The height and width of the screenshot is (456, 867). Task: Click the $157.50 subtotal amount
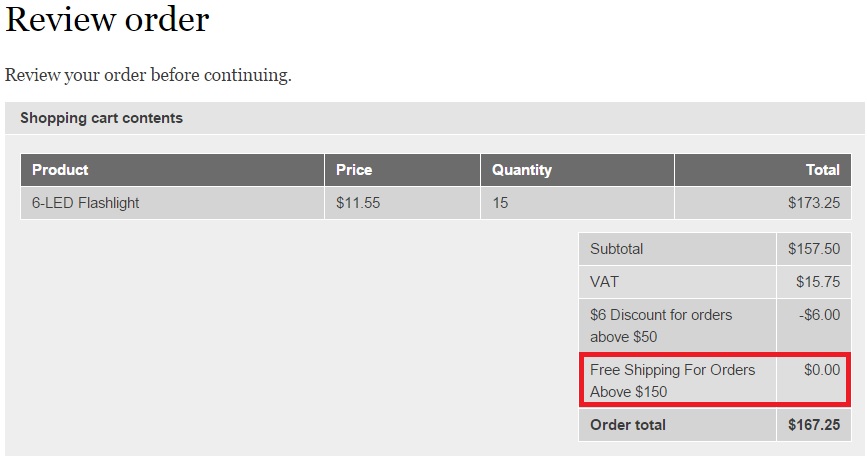(814, 249)
